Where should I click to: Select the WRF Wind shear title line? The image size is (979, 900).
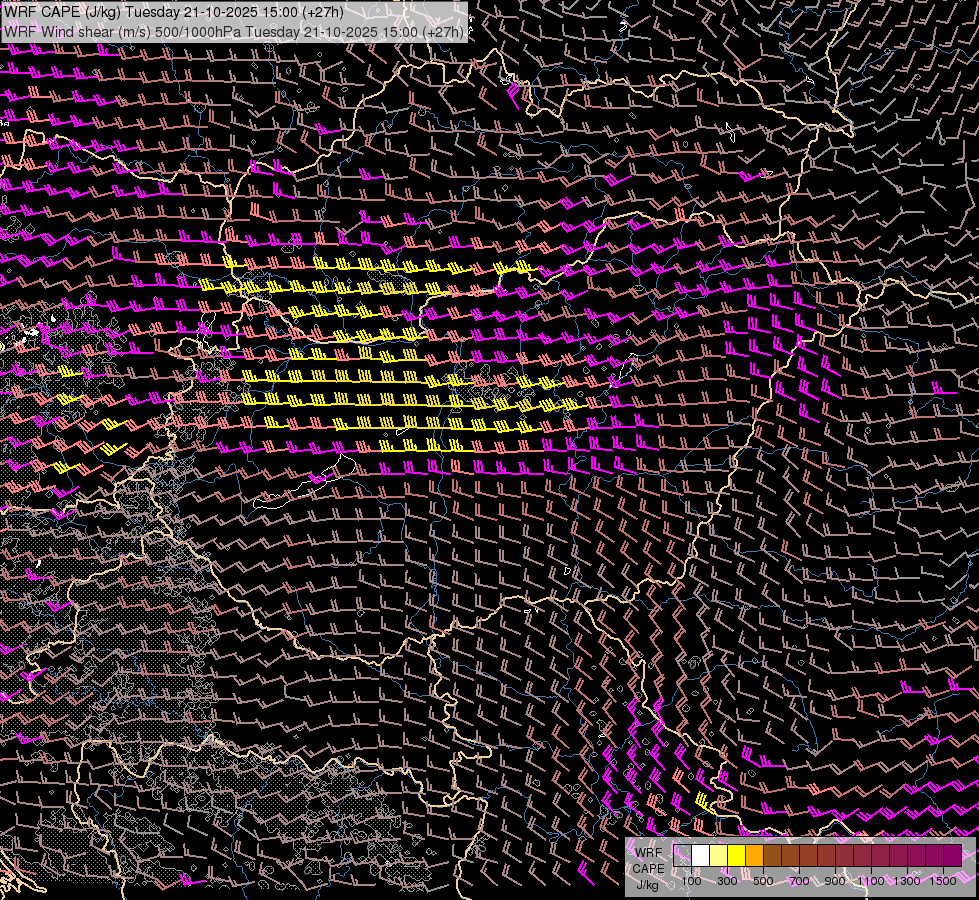[234, 31]
